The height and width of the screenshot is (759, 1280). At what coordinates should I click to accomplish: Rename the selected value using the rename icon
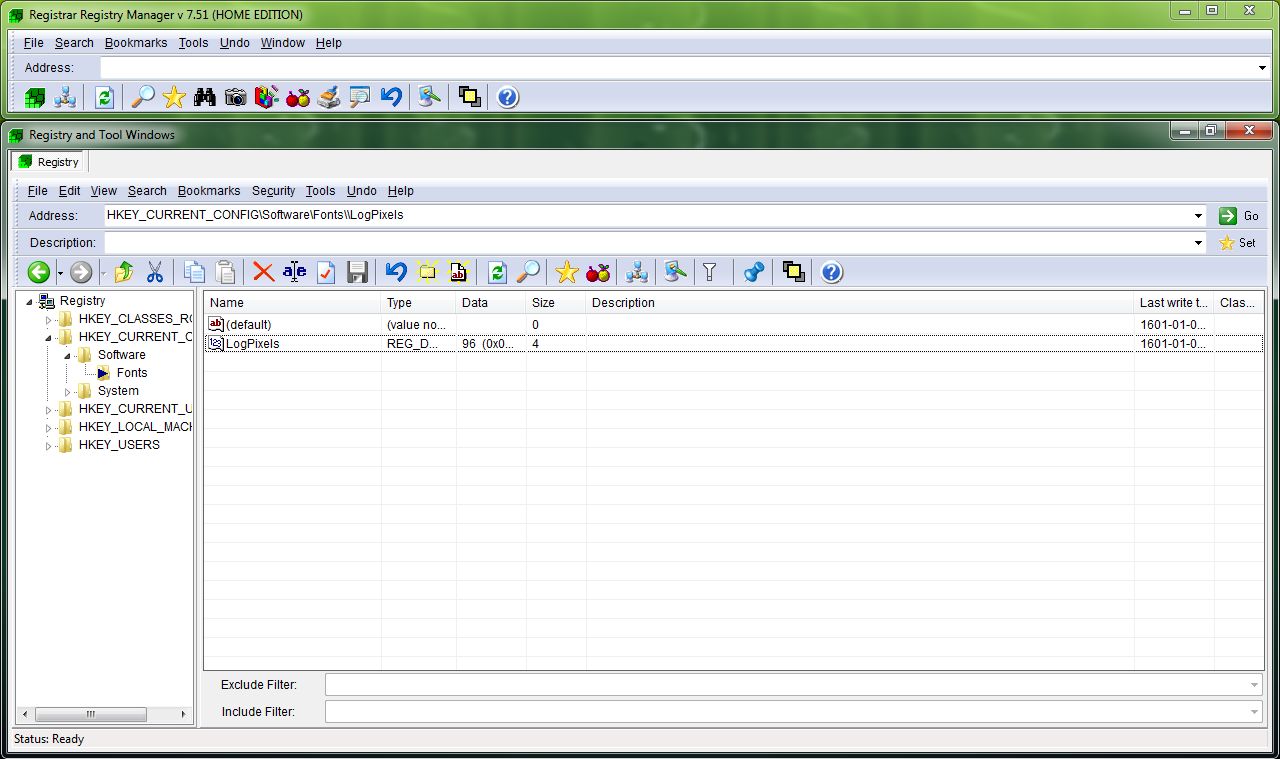[x=293, y=271]
